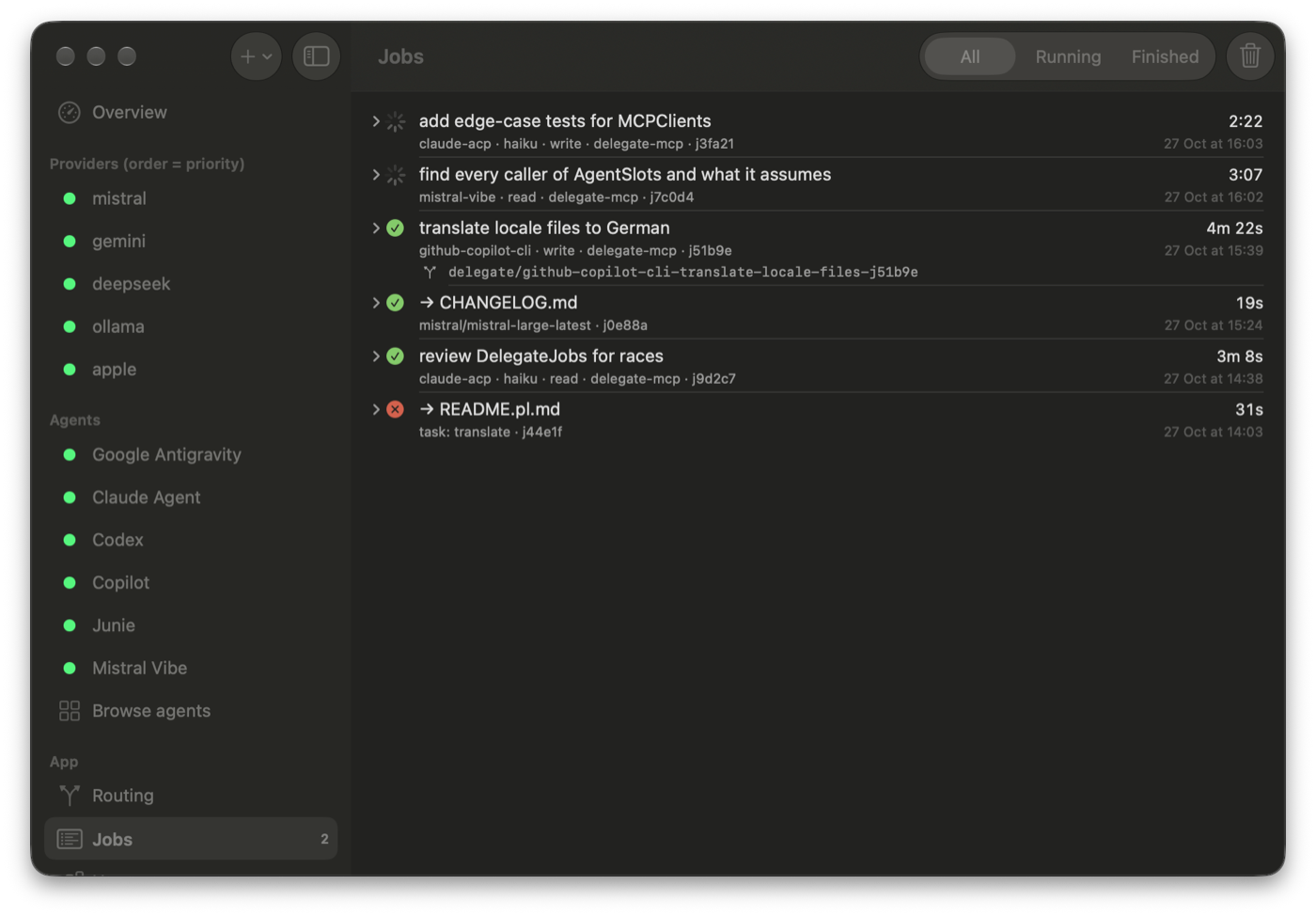Click green check on translate locale files job

(396, 228)
